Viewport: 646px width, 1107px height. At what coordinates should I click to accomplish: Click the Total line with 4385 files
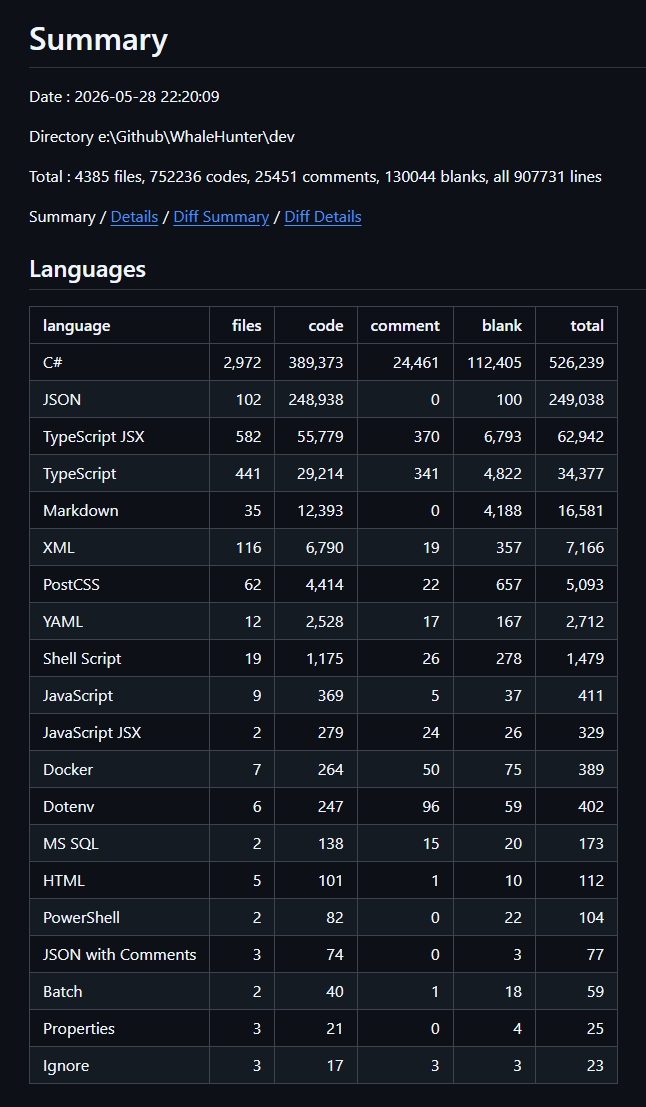point(316,176)
